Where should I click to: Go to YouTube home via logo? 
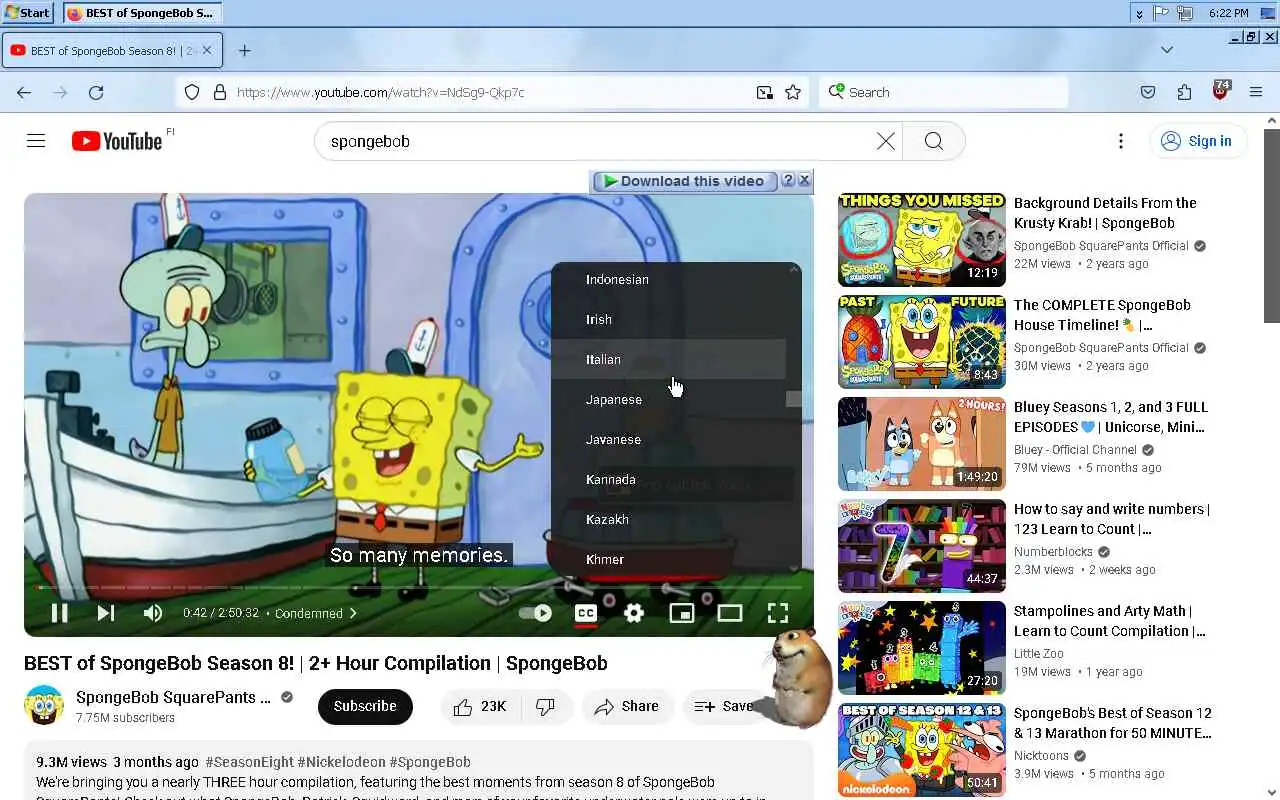(x=117, y=141)
